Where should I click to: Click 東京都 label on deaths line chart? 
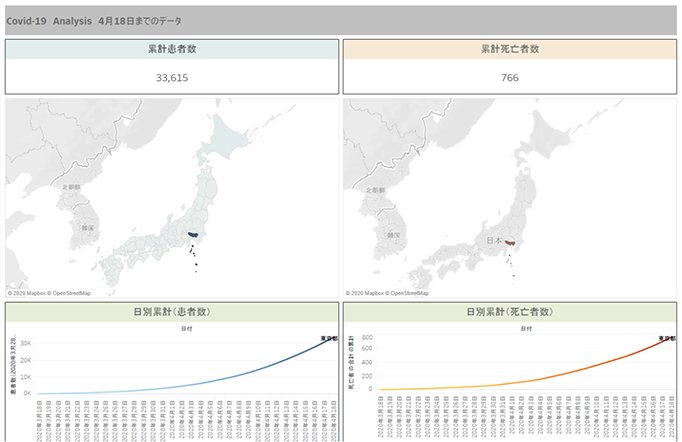(x=667, y=339)
